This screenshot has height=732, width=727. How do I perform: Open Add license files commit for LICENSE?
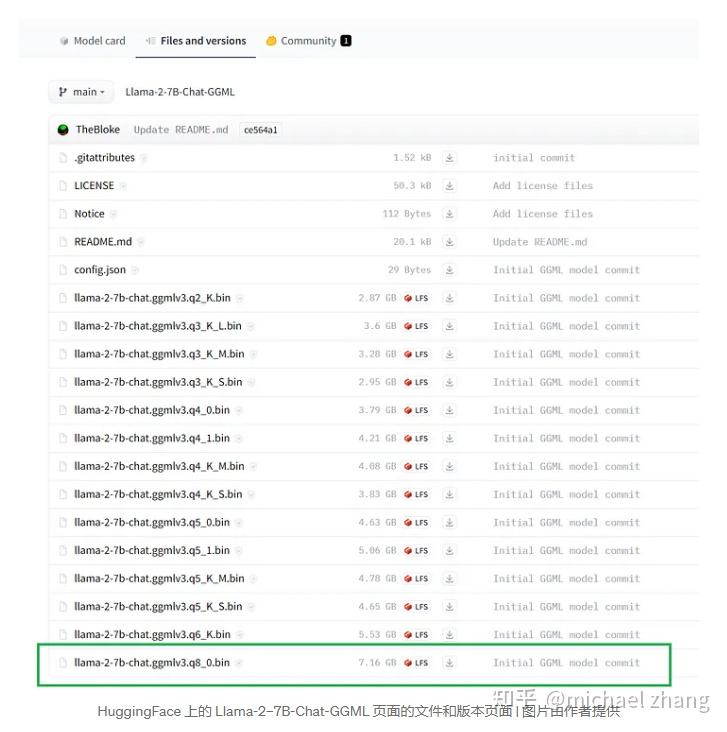pyautogui.click(x=543, y=186)
